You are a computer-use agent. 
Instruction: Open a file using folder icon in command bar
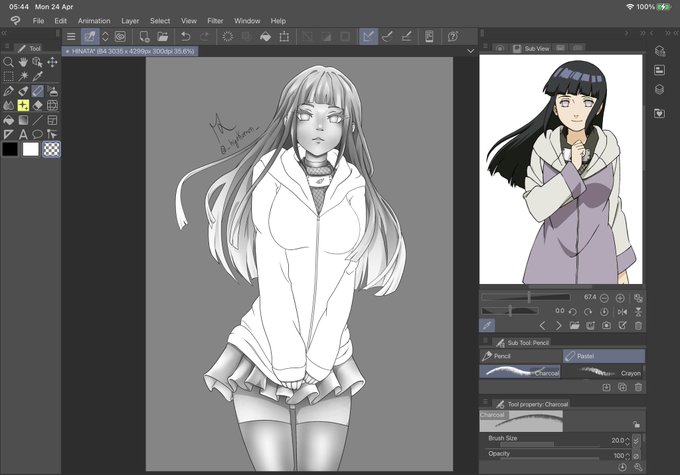click(x=163, y=36)
